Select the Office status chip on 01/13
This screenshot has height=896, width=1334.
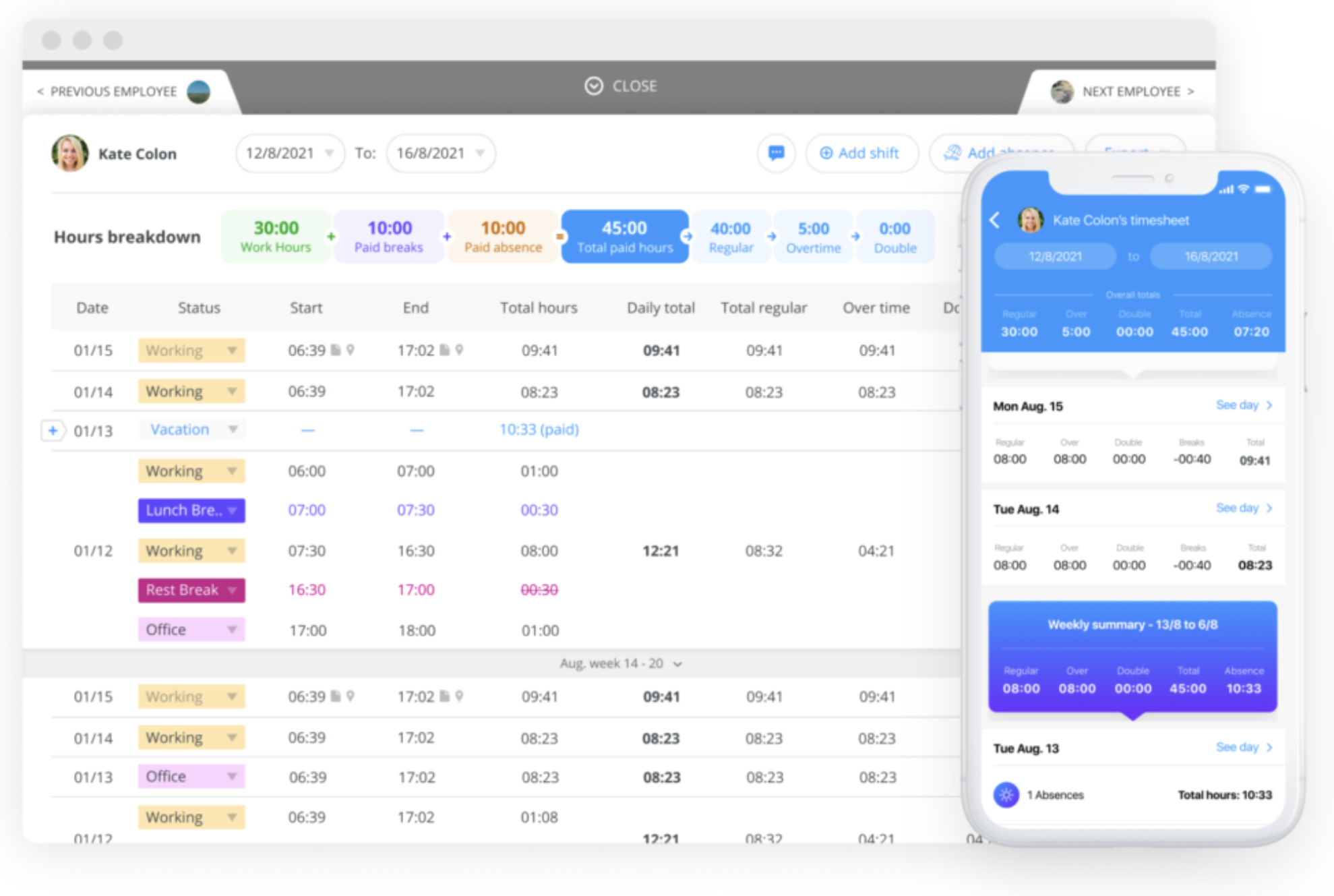[x=191, y=776]
